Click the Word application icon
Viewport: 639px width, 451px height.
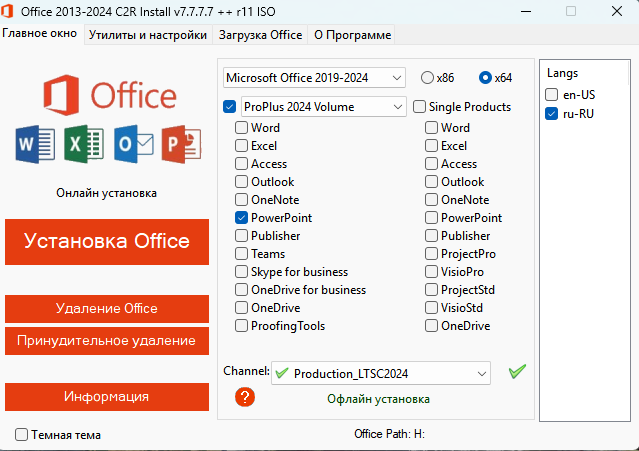pos(35,144)
